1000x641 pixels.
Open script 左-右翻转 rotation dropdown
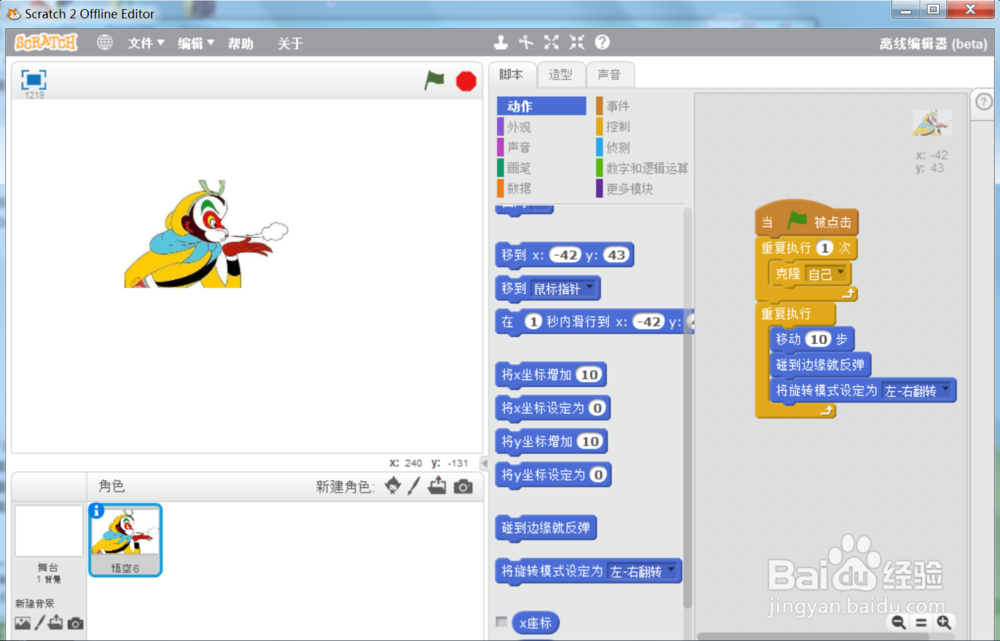click(x=917, y=391)
